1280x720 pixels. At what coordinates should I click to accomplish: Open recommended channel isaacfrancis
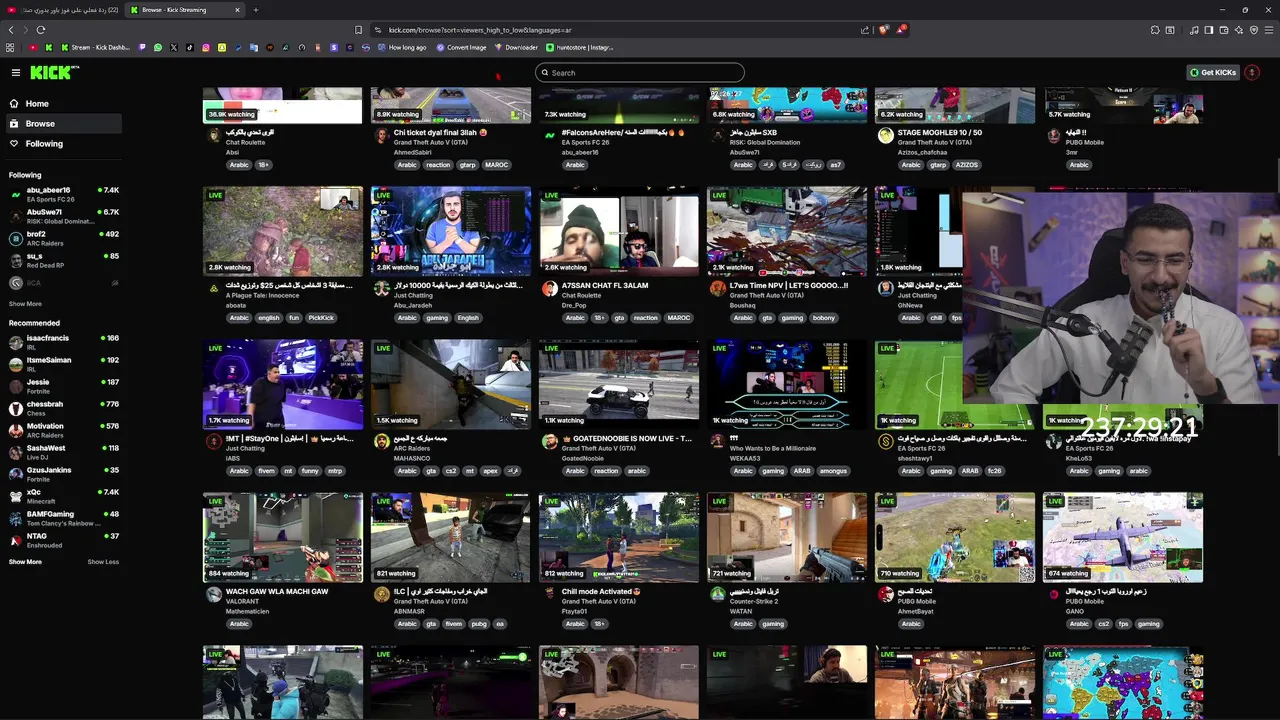[x=62, y=342]
